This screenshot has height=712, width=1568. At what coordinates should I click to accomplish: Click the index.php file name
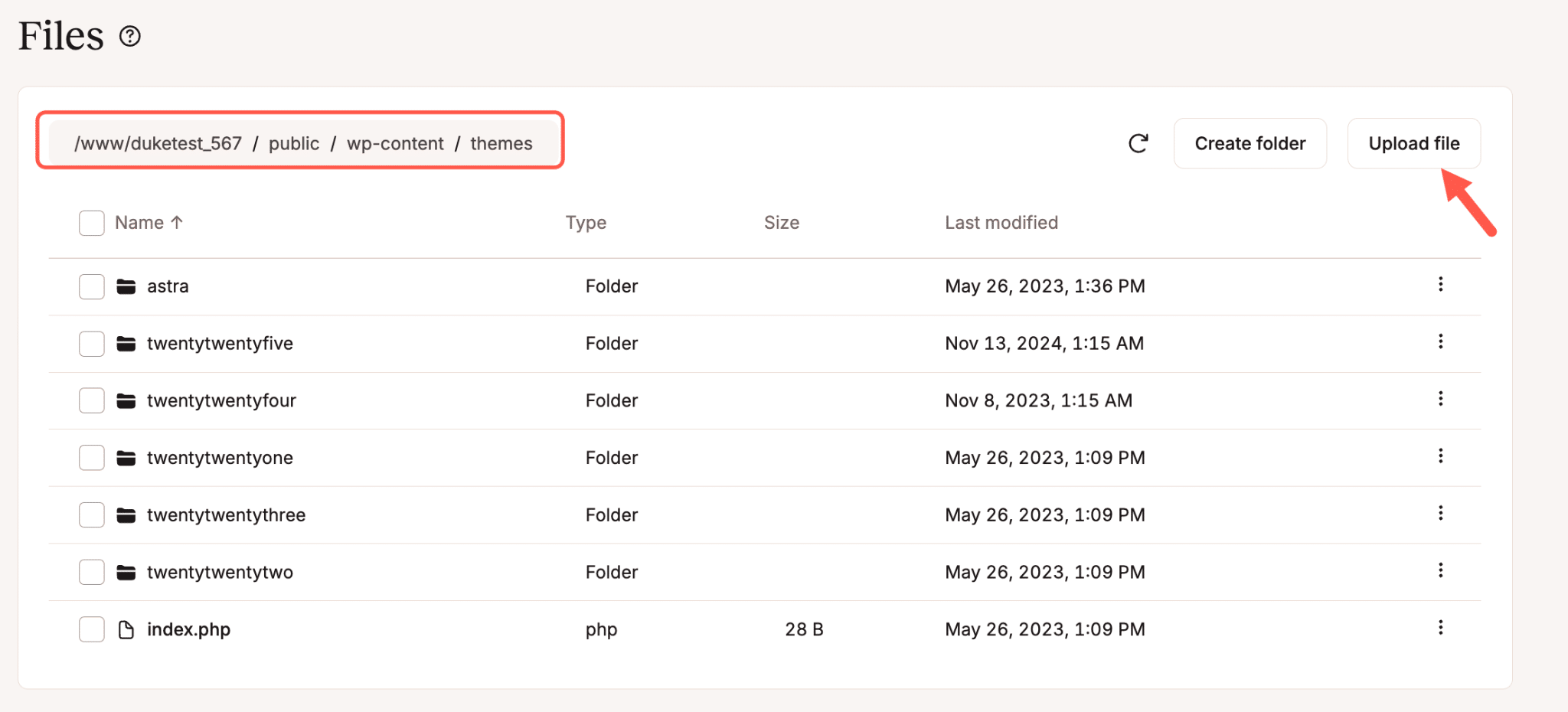click(x=188, y=629)
